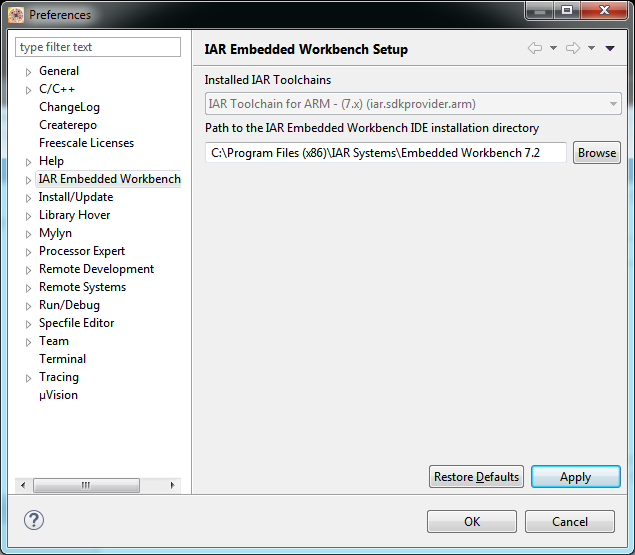
Task: Open Processor Expert preferences
Action: [82, 251]
